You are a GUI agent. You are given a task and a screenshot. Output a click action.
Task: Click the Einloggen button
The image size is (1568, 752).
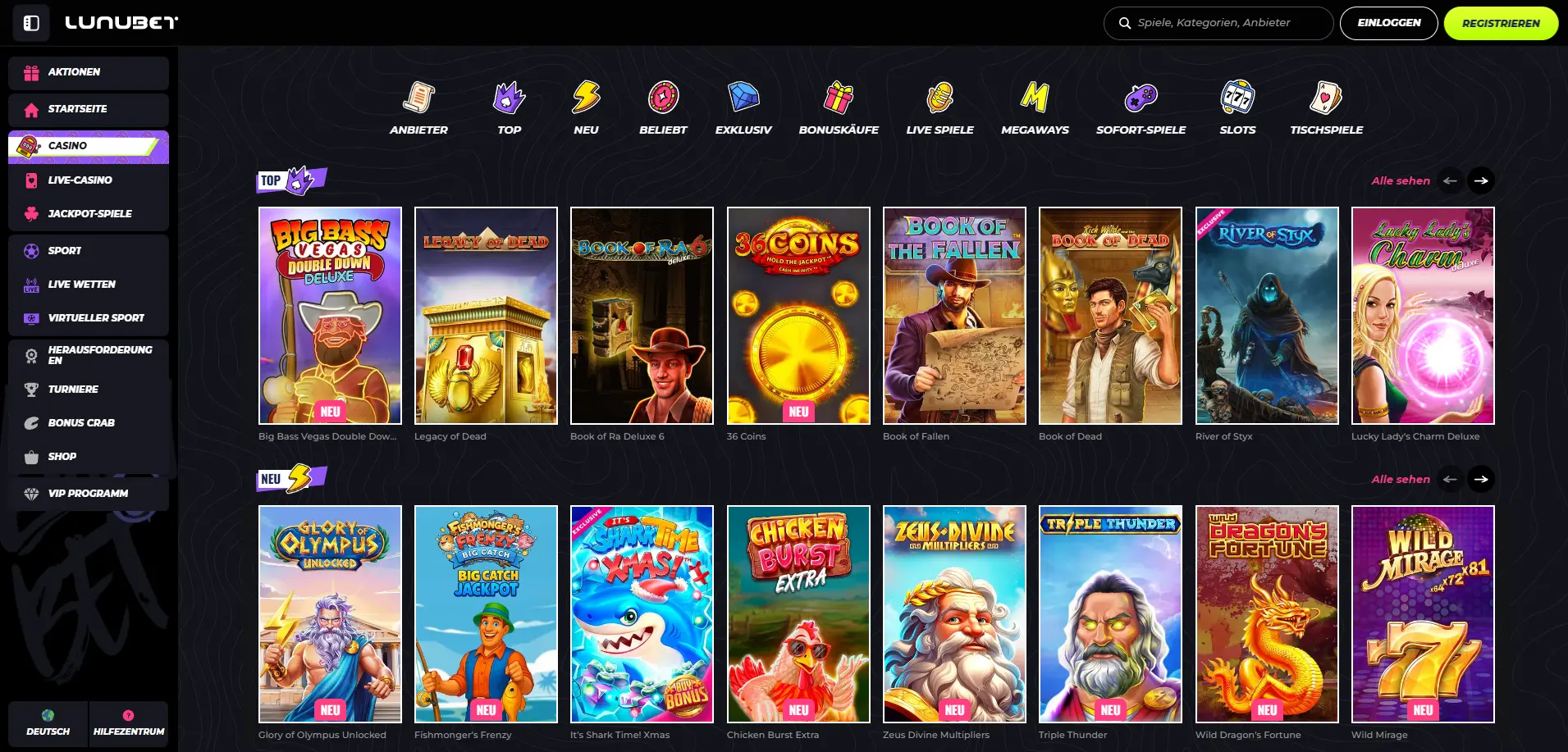coord(1388,23)
